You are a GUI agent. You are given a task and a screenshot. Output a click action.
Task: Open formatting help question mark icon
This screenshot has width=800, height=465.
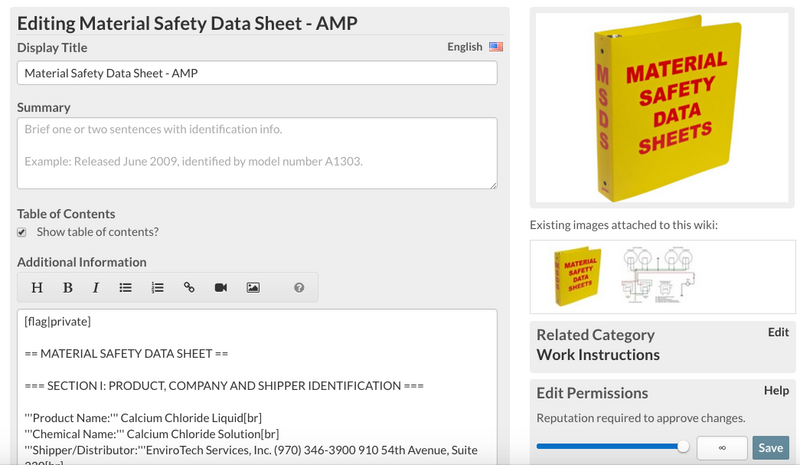[299, 288]
